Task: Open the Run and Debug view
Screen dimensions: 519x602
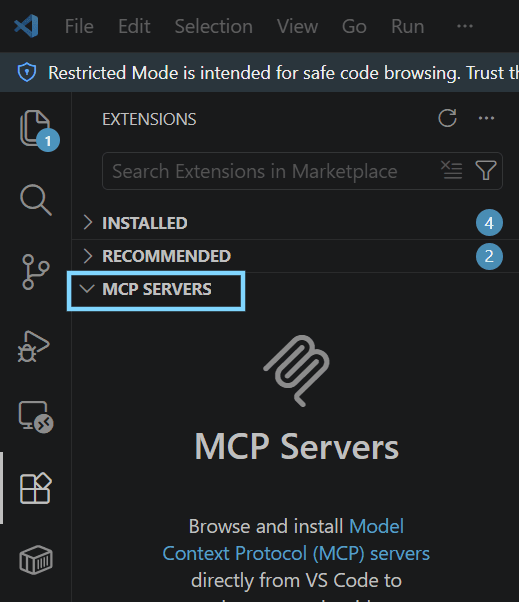Action: coord(34,346)
